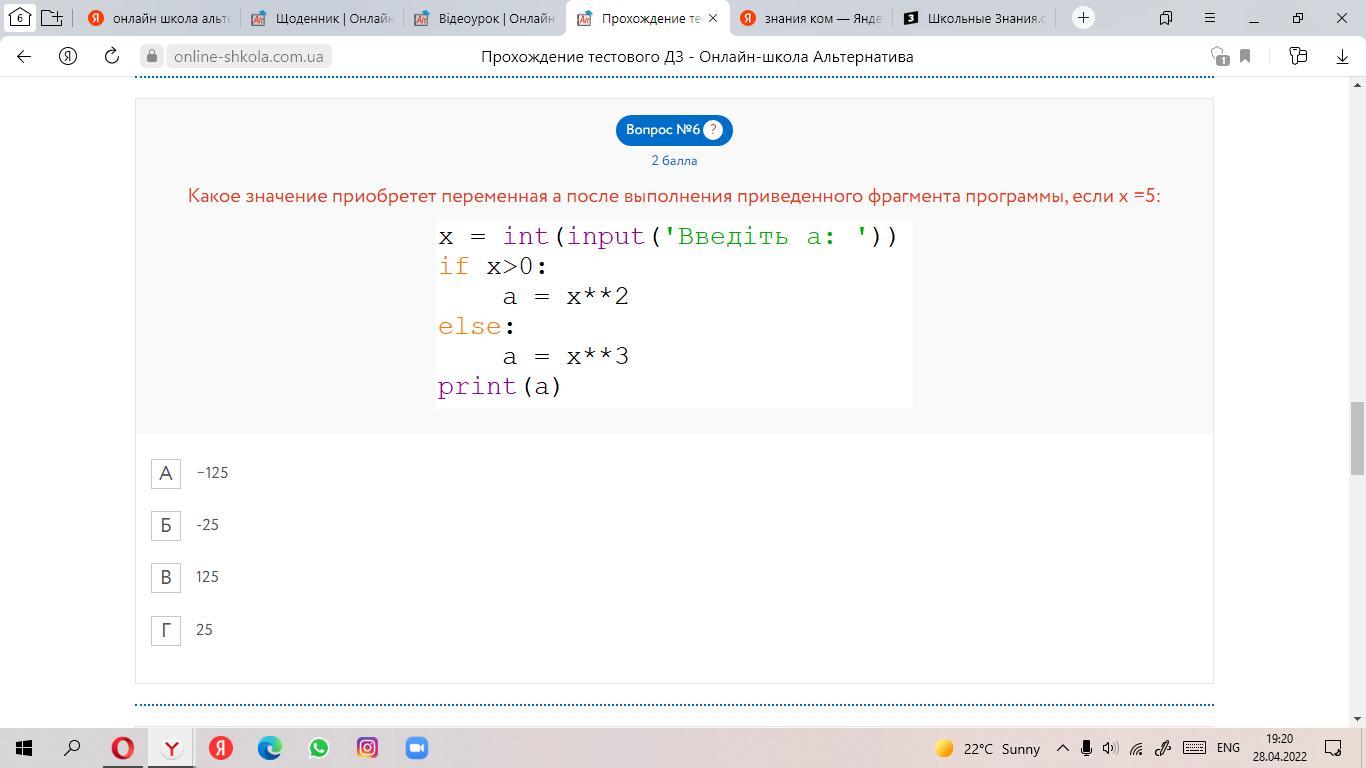Open the browser hamburger menu
The image size is (1366, 768).
(x=1209, y=18)
